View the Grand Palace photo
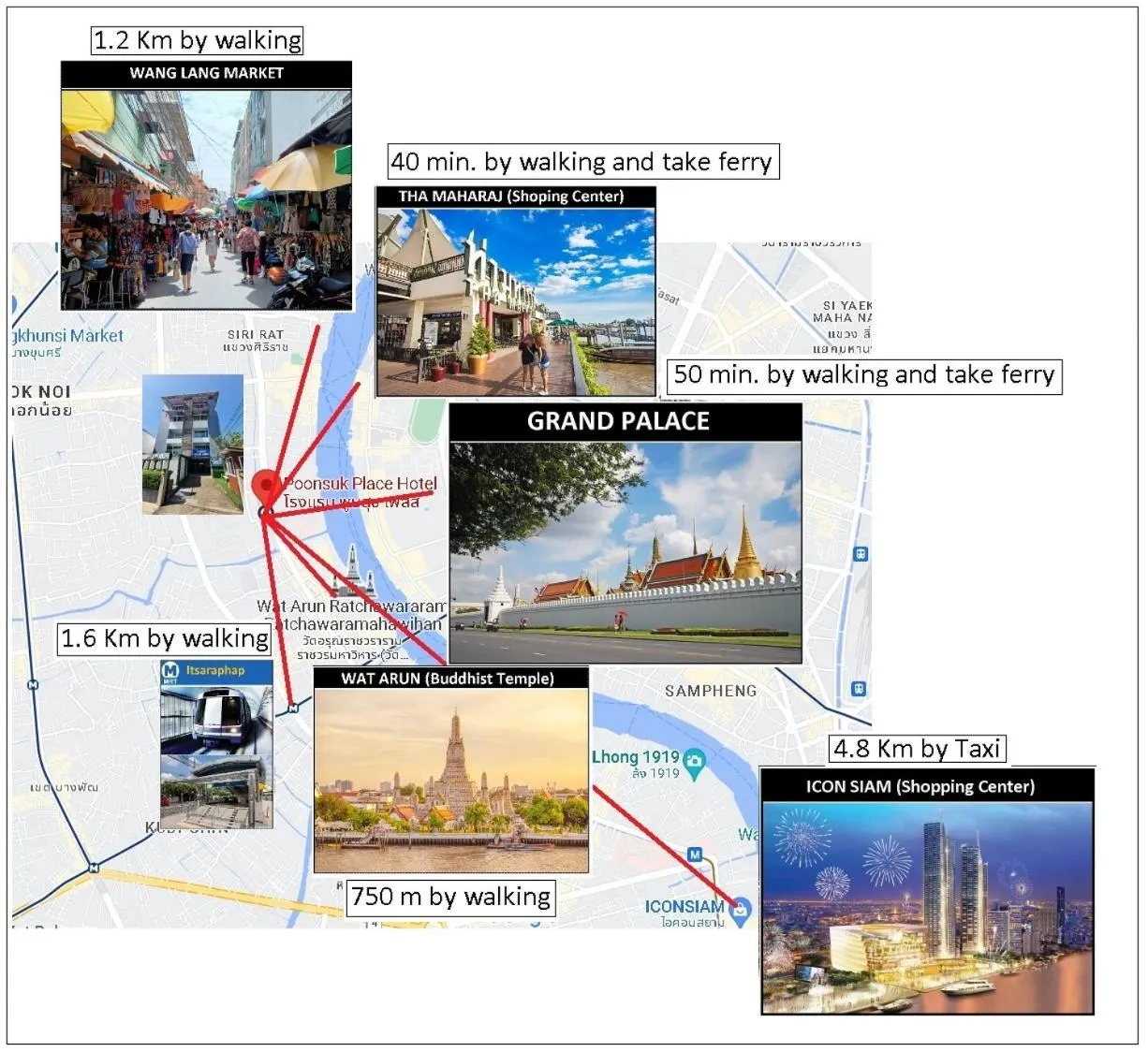Image resolution: width=1148 pixels, height=1052 pixels. coord(626,552)
